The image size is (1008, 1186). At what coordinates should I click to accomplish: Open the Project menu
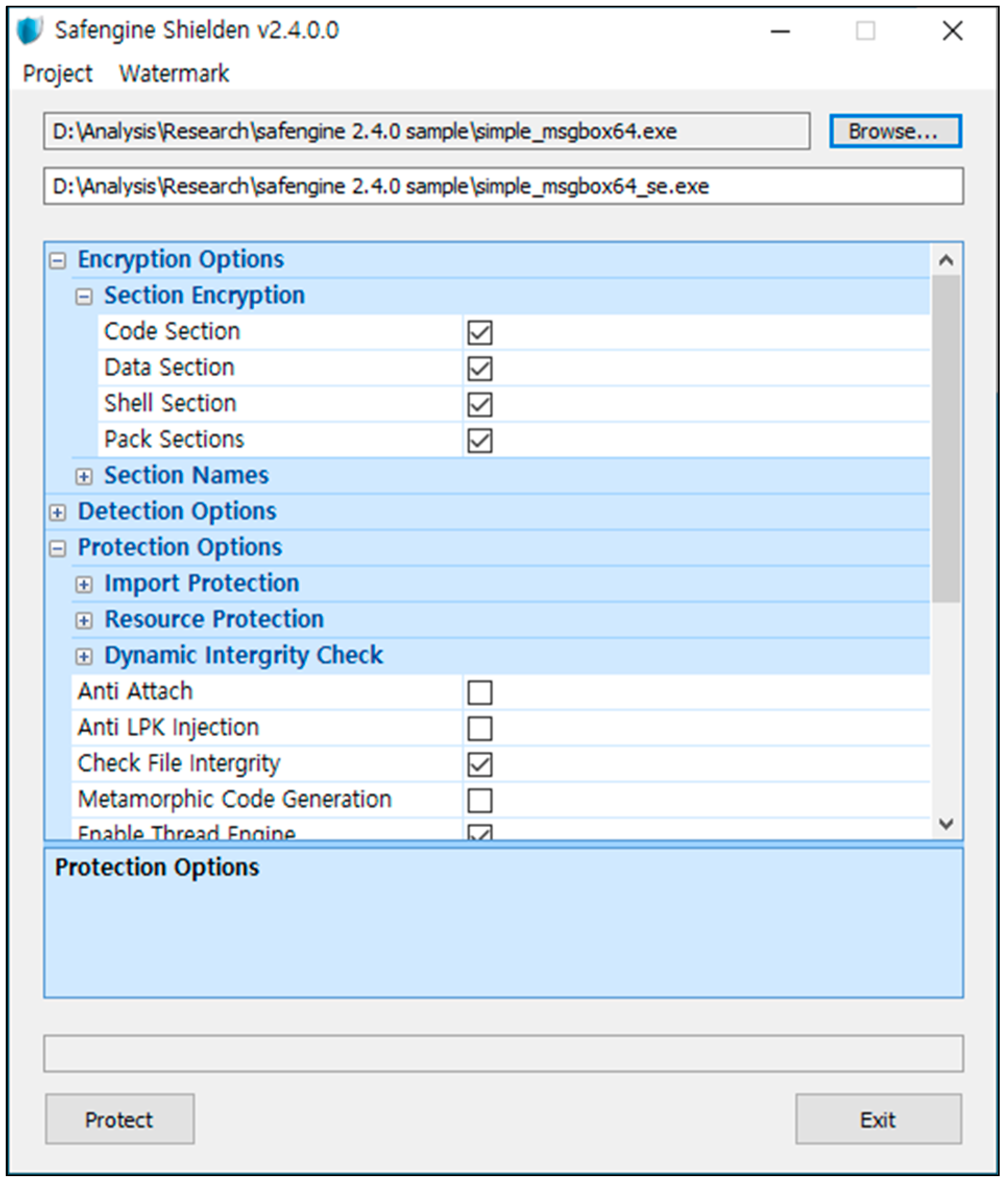57,74
